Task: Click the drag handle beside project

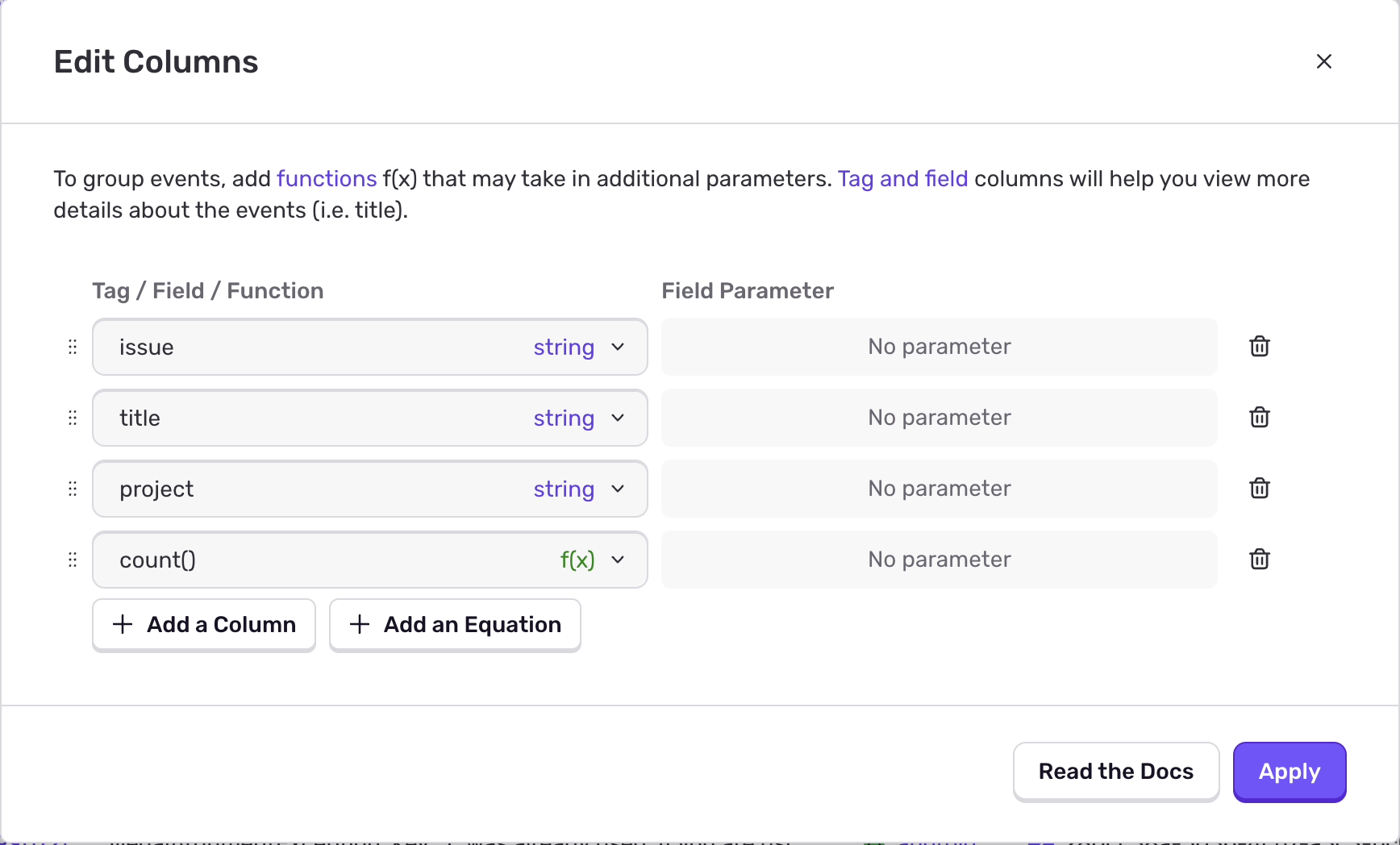Action: point(73,489)
